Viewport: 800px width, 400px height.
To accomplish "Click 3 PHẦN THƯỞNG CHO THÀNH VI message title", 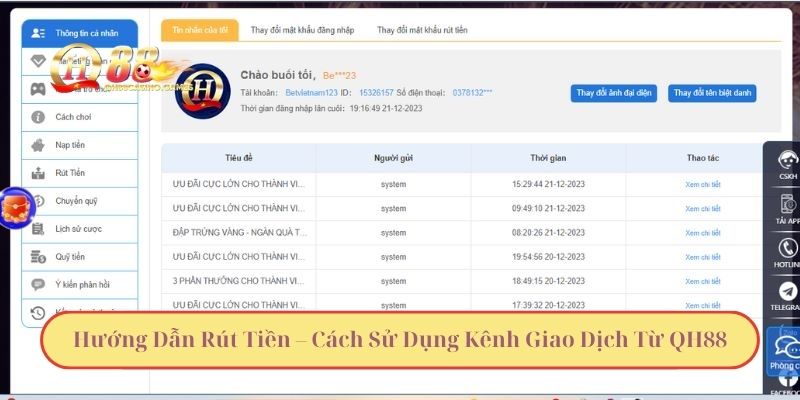I will click(238, 281).
